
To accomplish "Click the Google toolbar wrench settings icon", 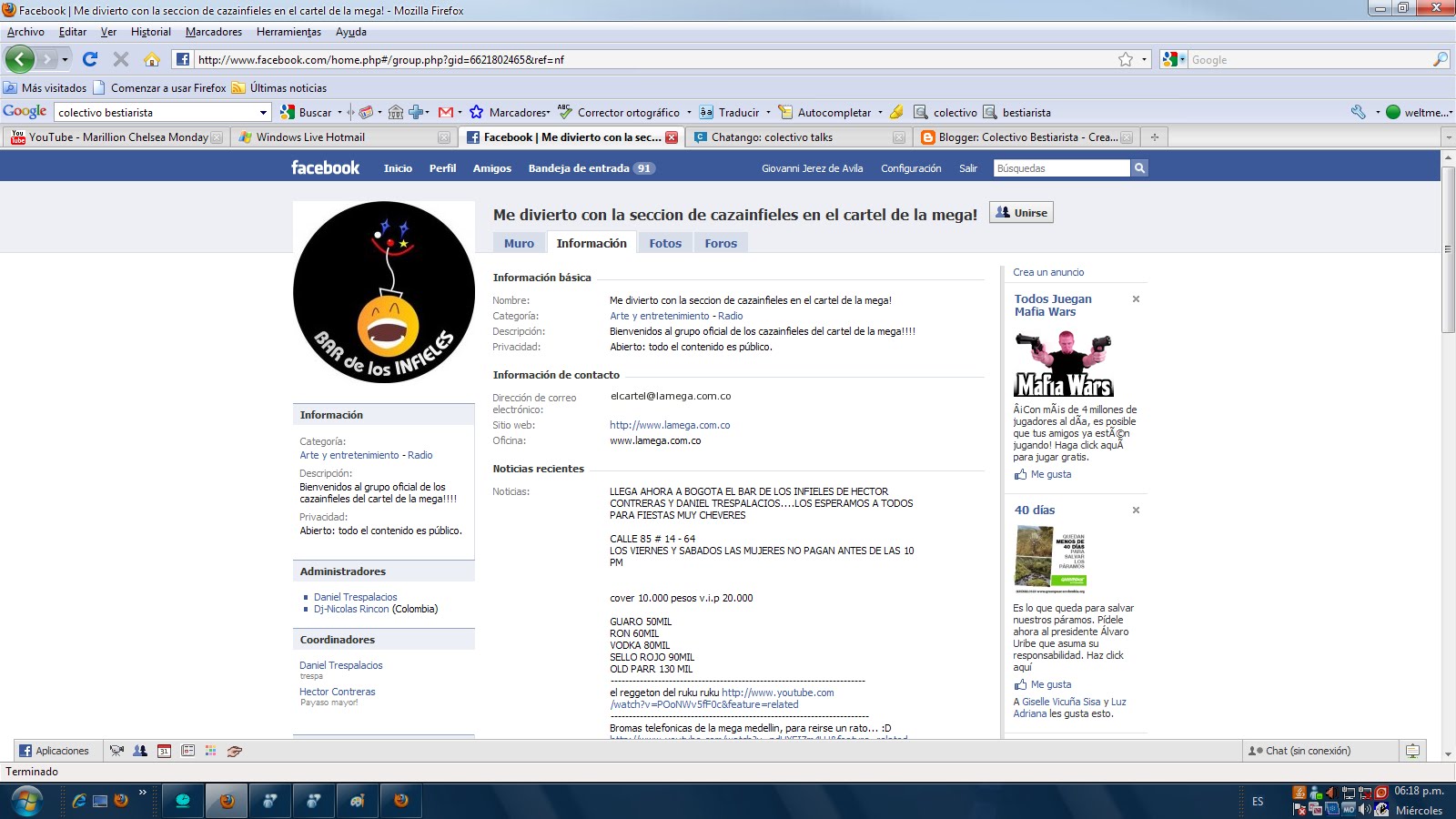I will (x=1359, y=112).
